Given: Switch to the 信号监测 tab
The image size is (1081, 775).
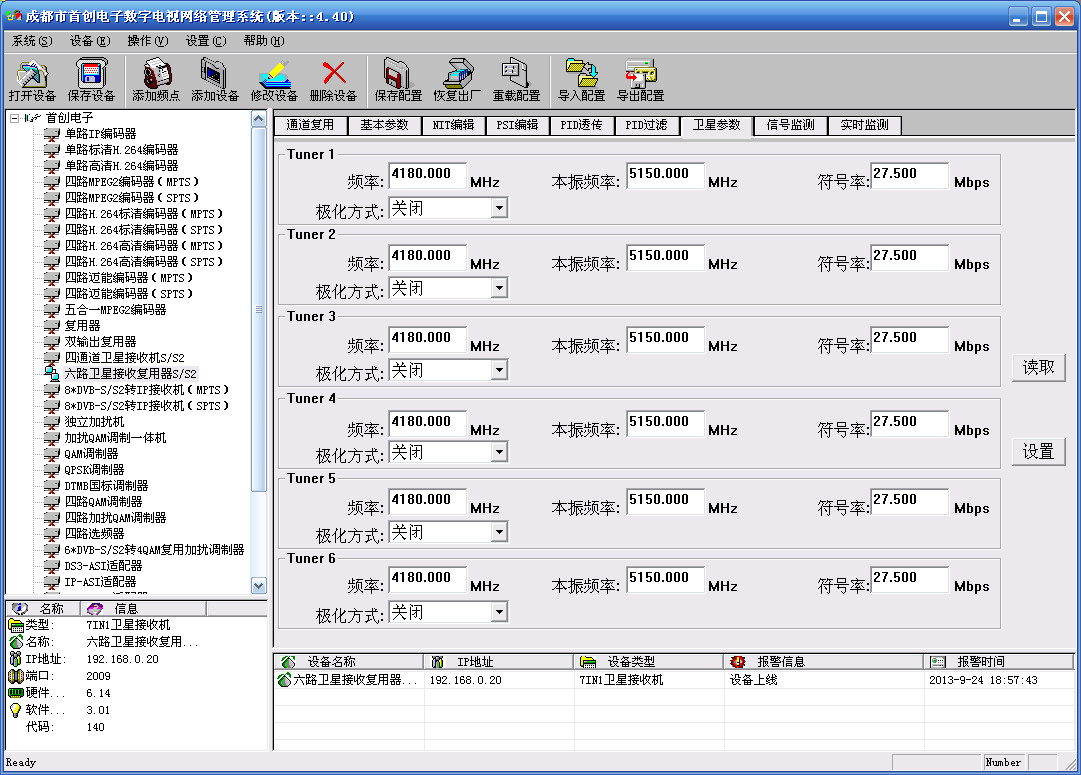Looking at the screenshot, I should pos(790,125).
